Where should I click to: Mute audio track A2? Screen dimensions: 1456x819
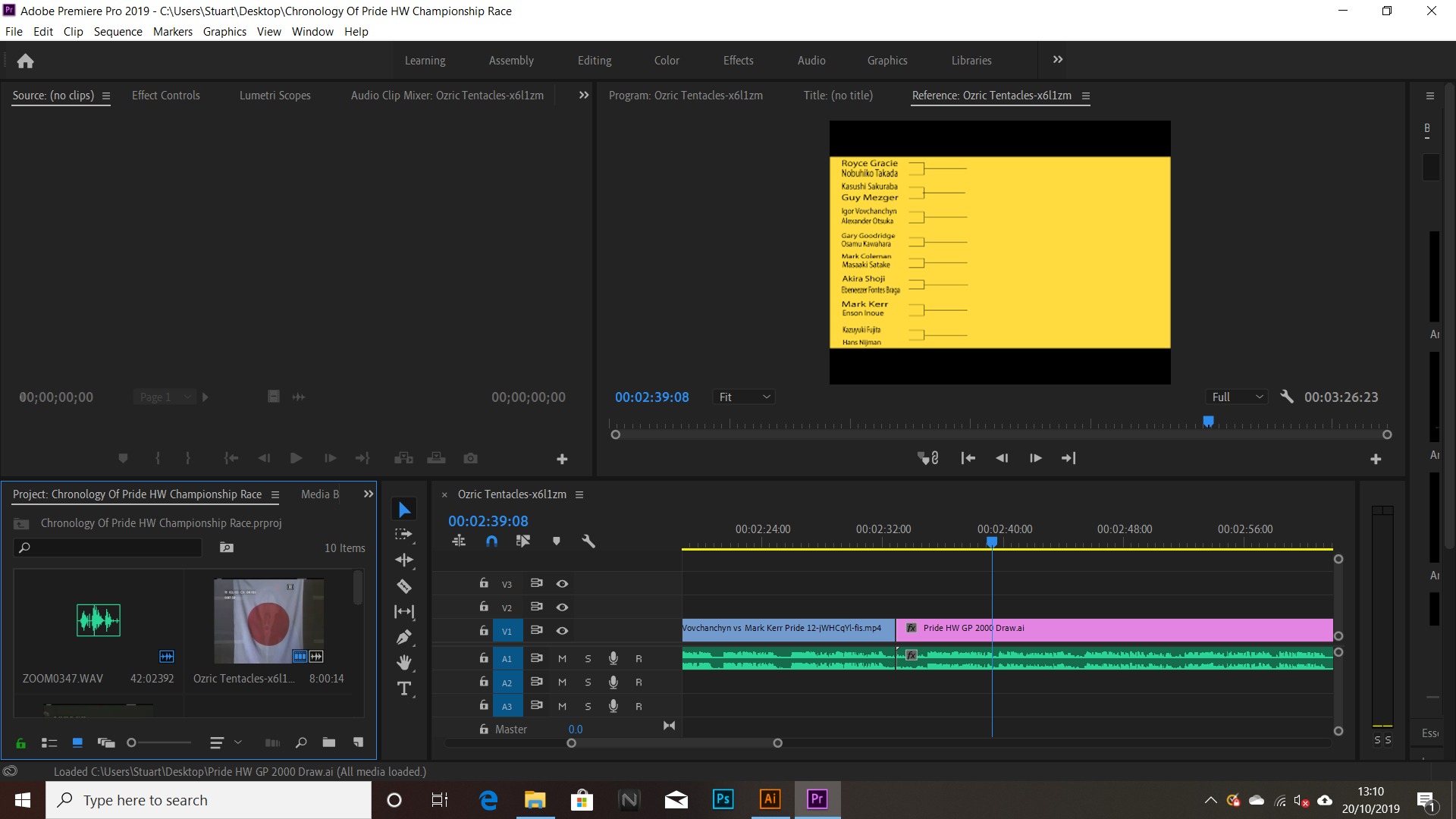pyautogui.click(x=562, y=682)
